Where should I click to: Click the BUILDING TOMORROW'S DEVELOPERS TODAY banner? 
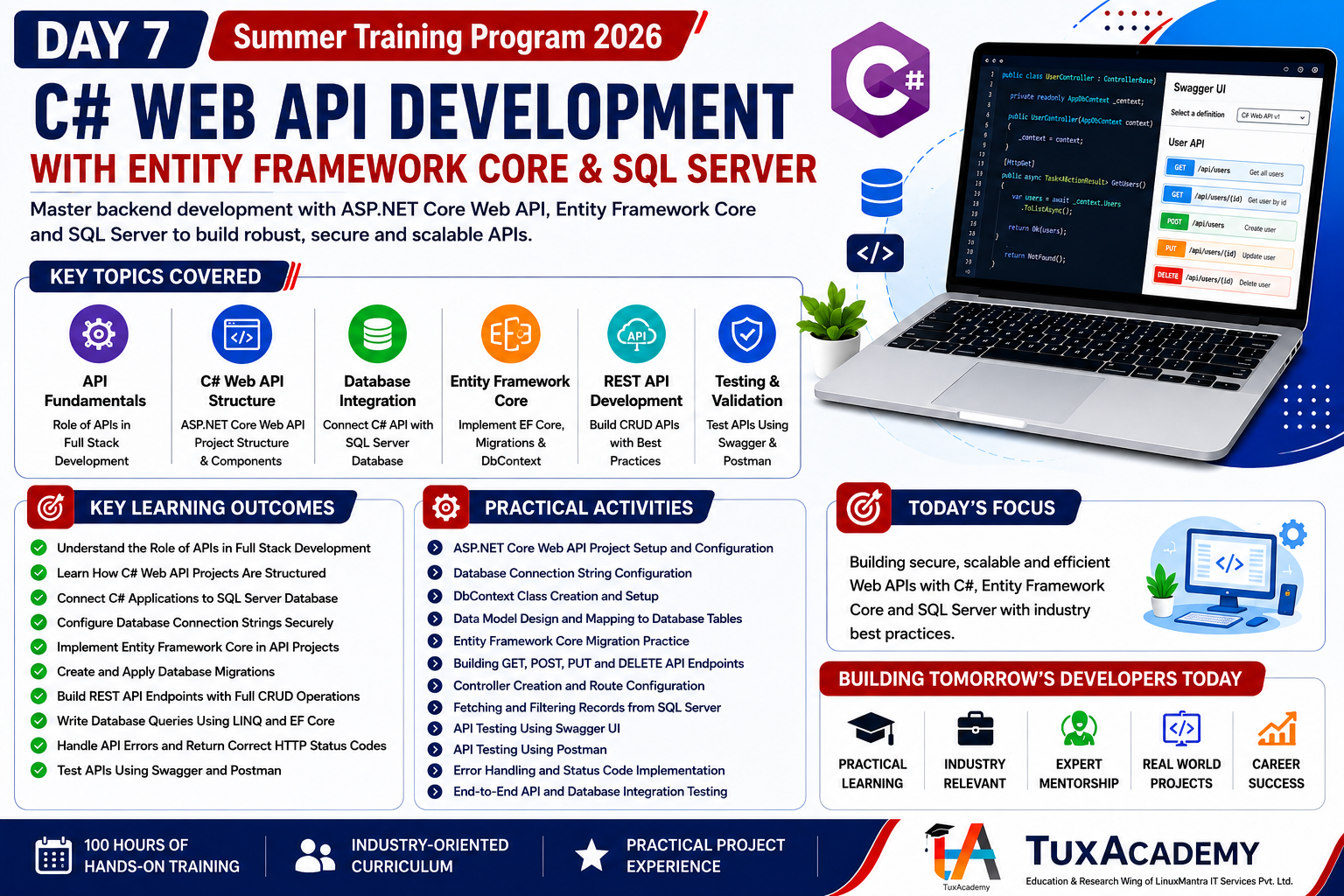[x=1040, y=679]
